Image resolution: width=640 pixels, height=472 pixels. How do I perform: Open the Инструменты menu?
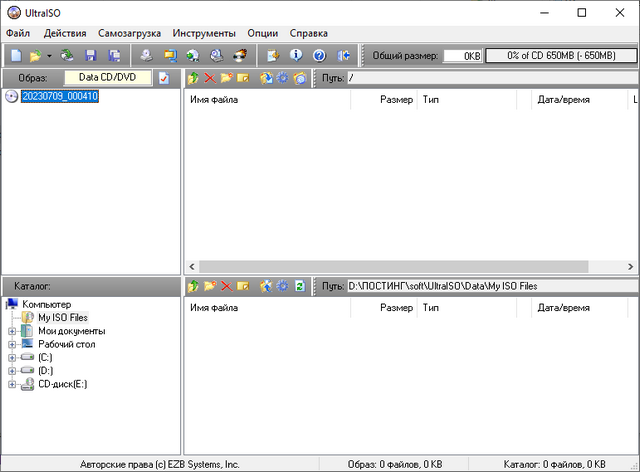(204, 33)
